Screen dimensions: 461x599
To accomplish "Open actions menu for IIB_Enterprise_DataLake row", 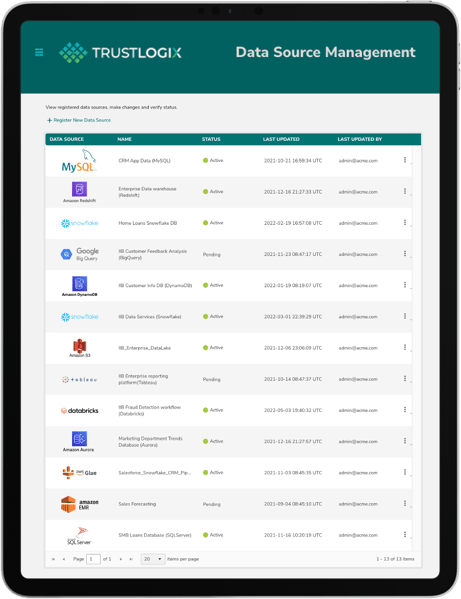I will point(405,348).
